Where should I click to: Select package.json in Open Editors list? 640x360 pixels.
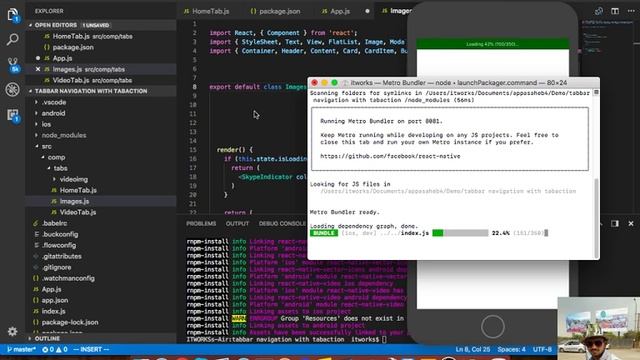[x=73, y=47]
